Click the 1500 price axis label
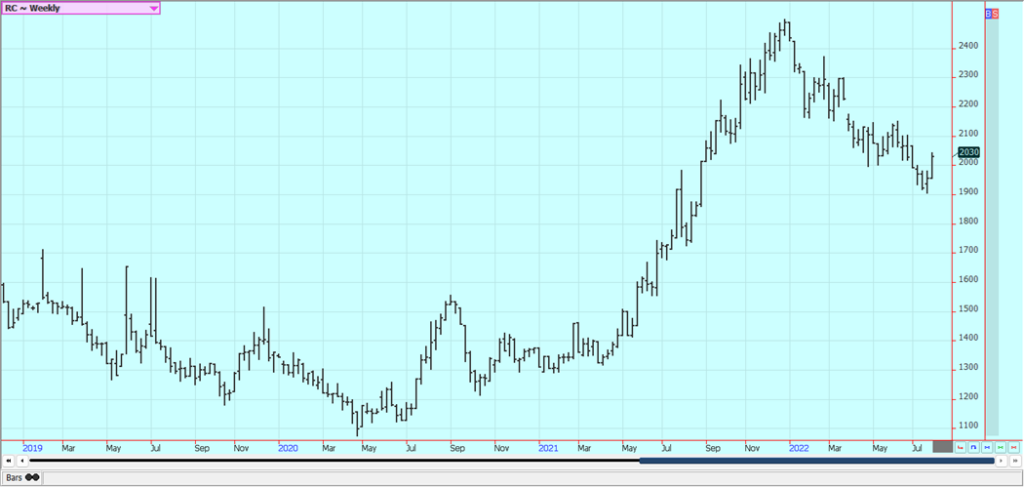Screen dimensions: 1024x487 [968, 309]
